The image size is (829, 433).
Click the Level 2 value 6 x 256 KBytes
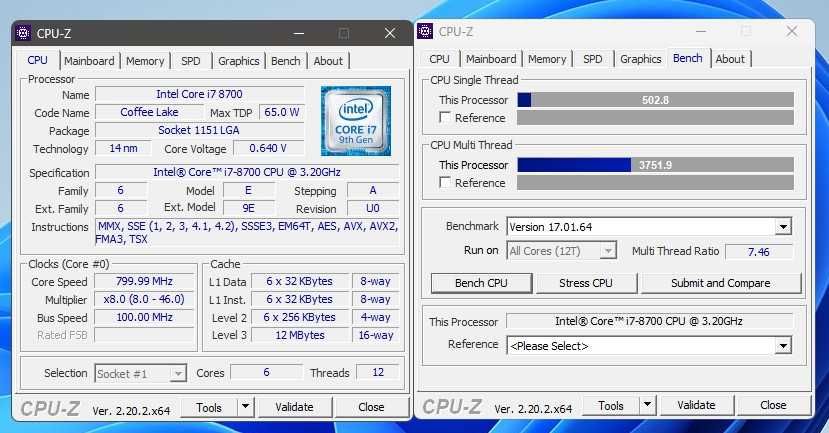pos(300,317)
